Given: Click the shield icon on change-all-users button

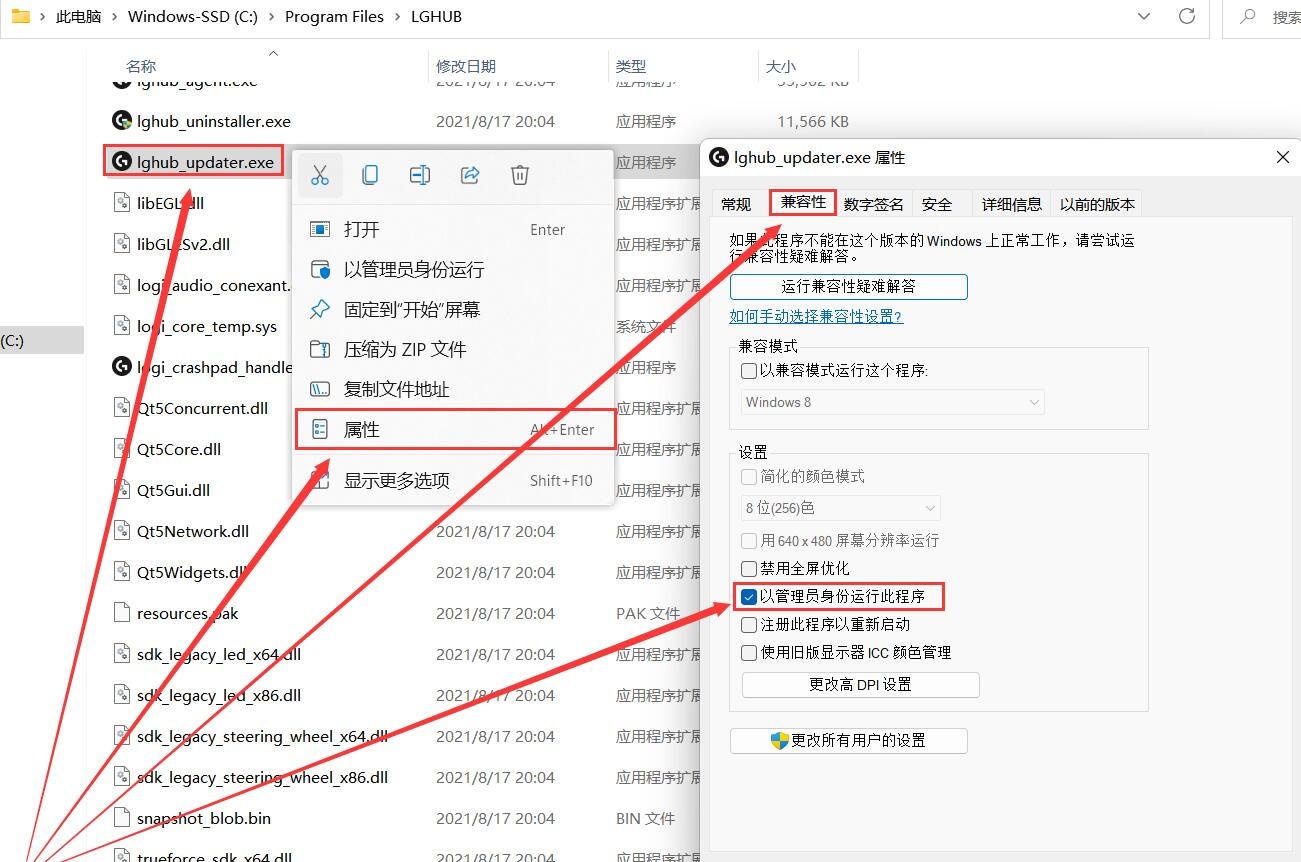Looking at the screenshot, I should 780,740.
